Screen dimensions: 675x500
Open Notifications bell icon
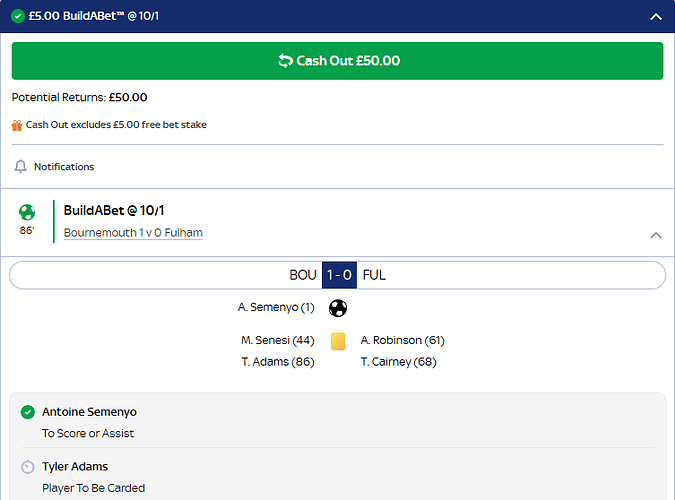pyautogui.click(x=20, y=166)
